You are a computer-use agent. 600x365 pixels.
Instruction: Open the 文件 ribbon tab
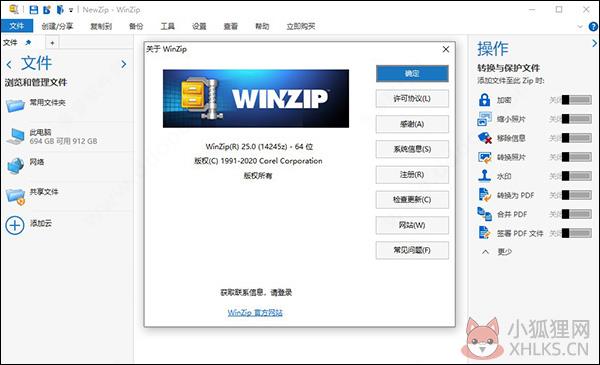(17, 26)
